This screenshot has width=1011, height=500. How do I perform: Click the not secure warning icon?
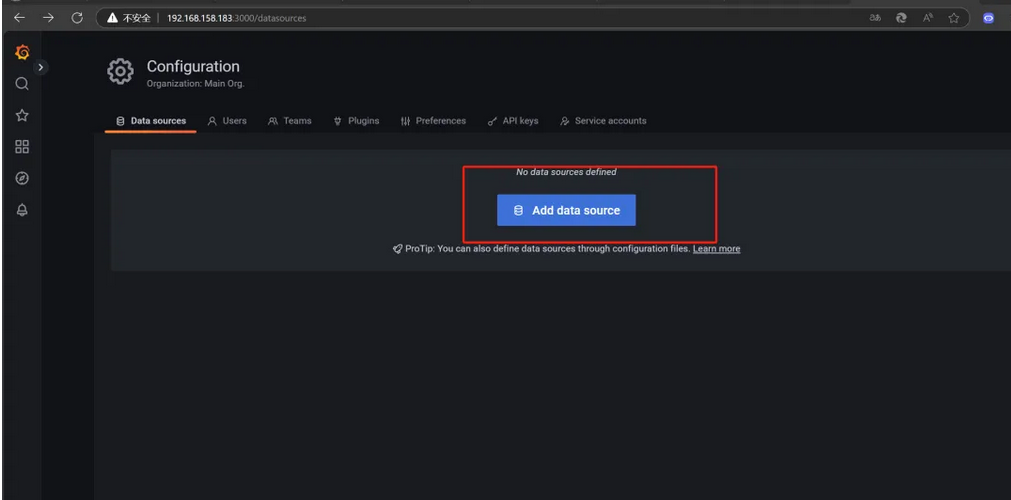coord(113,18)
